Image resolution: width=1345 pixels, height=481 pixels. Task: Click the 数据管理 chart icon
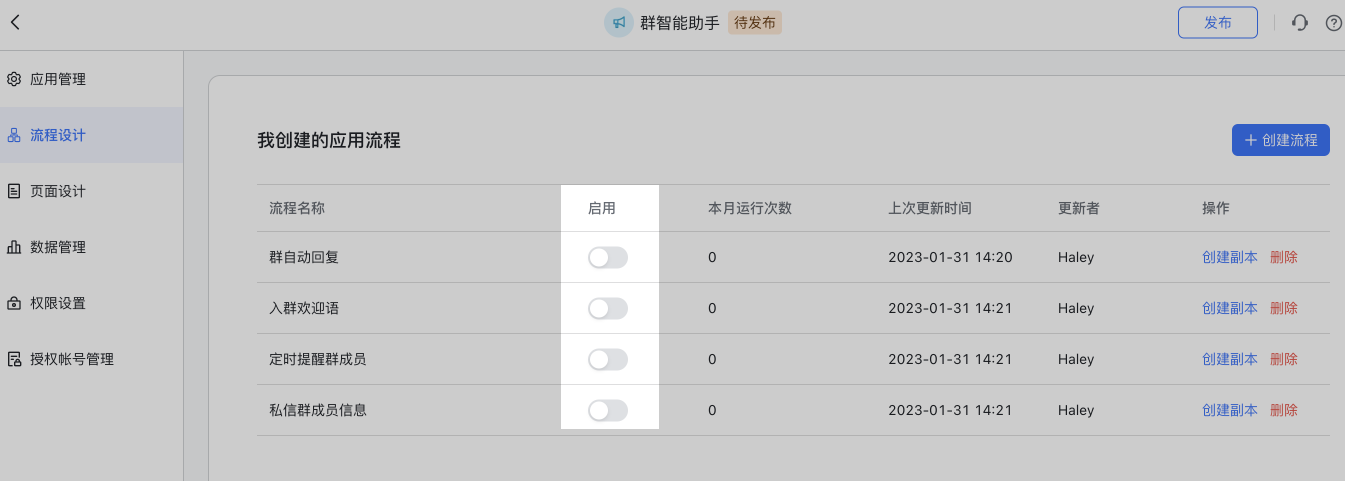[14, 247]
